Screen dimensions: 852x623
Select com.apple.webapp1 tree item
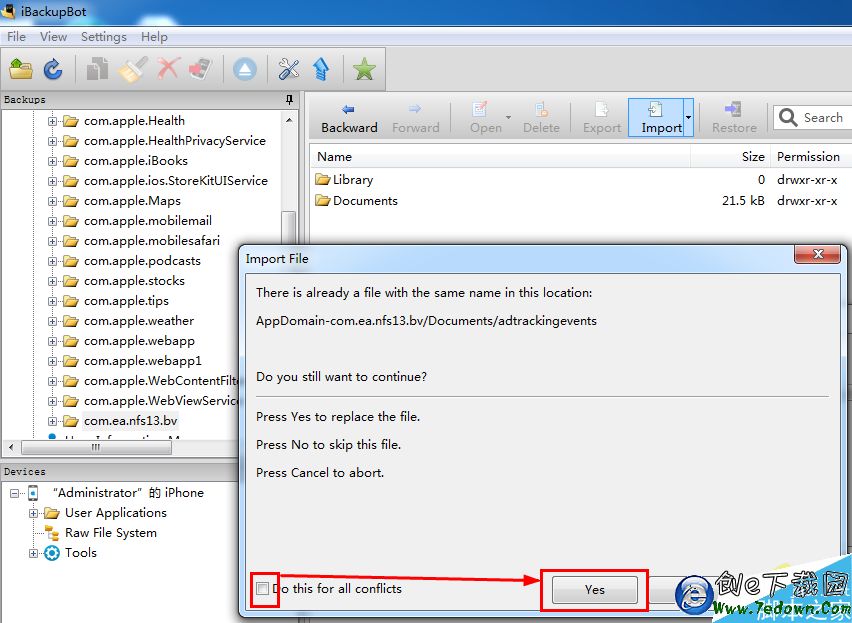pyautogui.click(x=142, y=361)
